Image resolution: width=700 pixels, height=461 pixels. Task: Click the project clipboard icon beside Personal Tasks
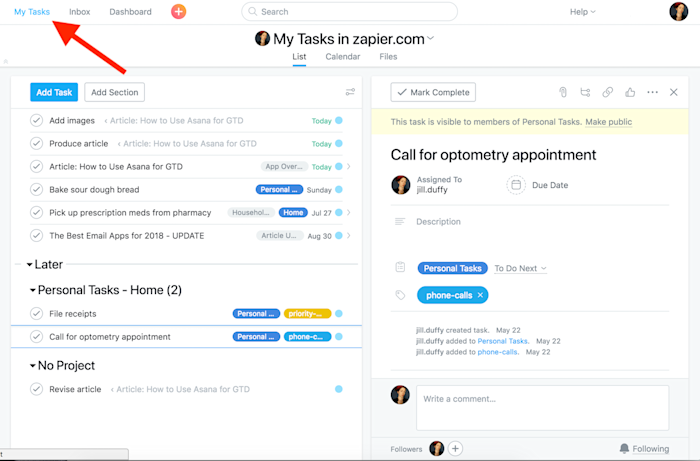(x=400, y=267)
